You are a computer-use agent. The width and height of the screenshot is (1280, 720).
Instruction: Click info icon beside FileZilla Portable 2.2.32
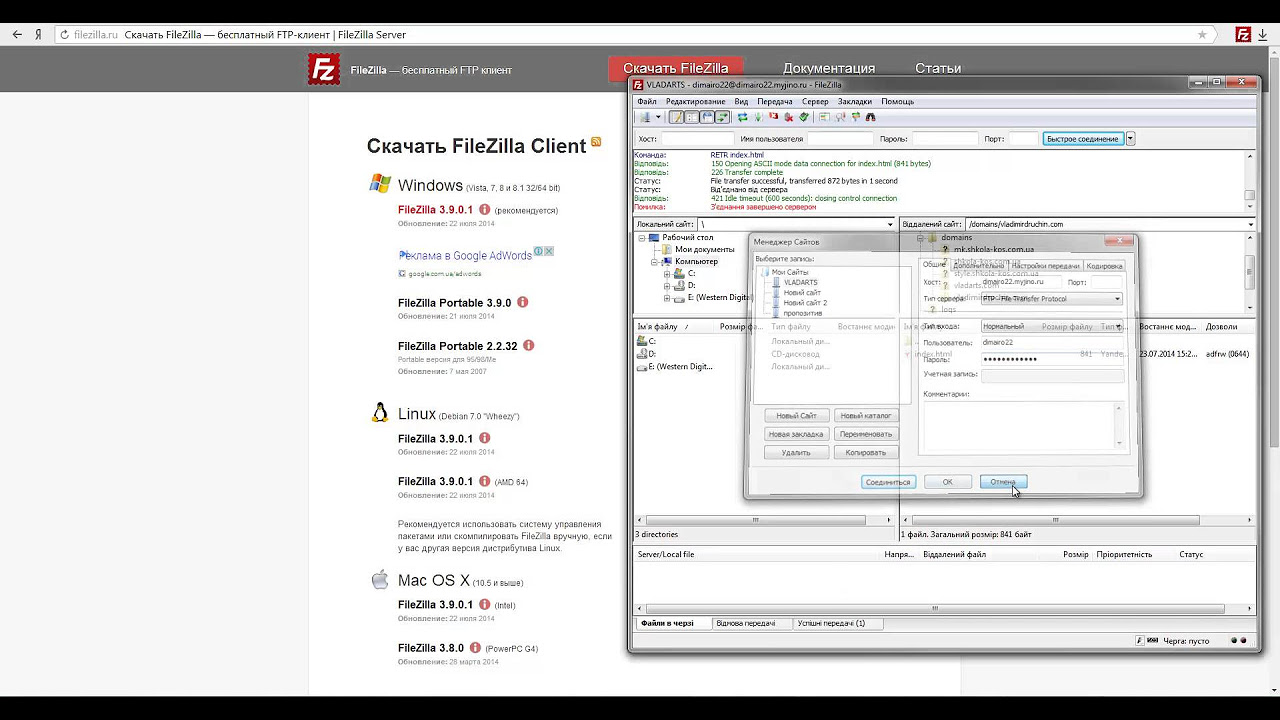click(529, 346)
